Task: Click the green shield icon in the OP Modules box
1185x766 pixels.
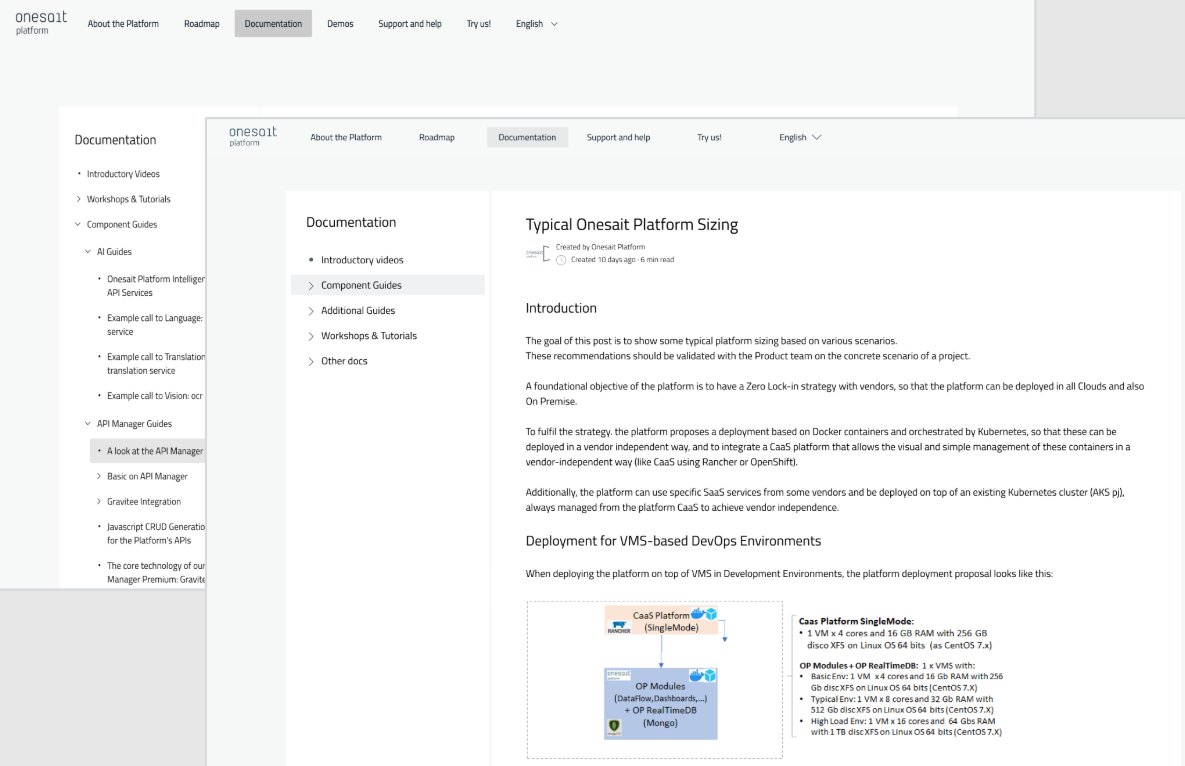Action: pos(614,727)
